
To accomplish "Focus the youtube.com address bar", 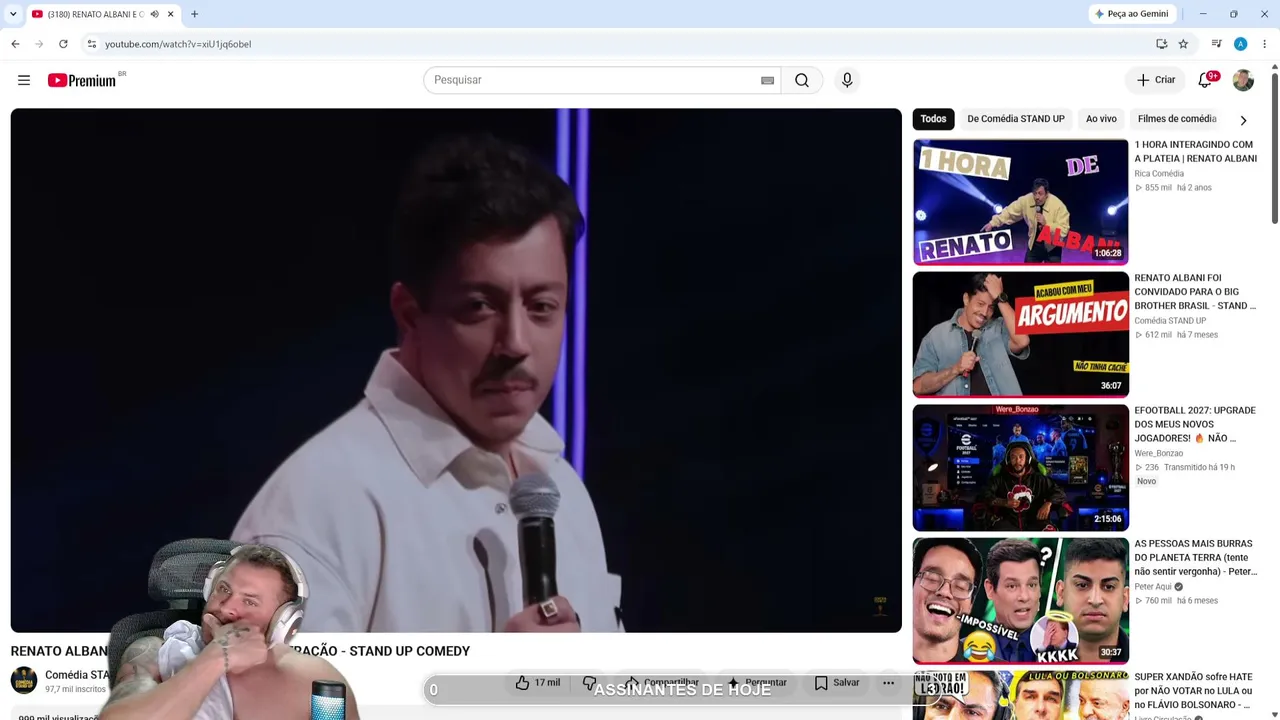I will (620, 44).
